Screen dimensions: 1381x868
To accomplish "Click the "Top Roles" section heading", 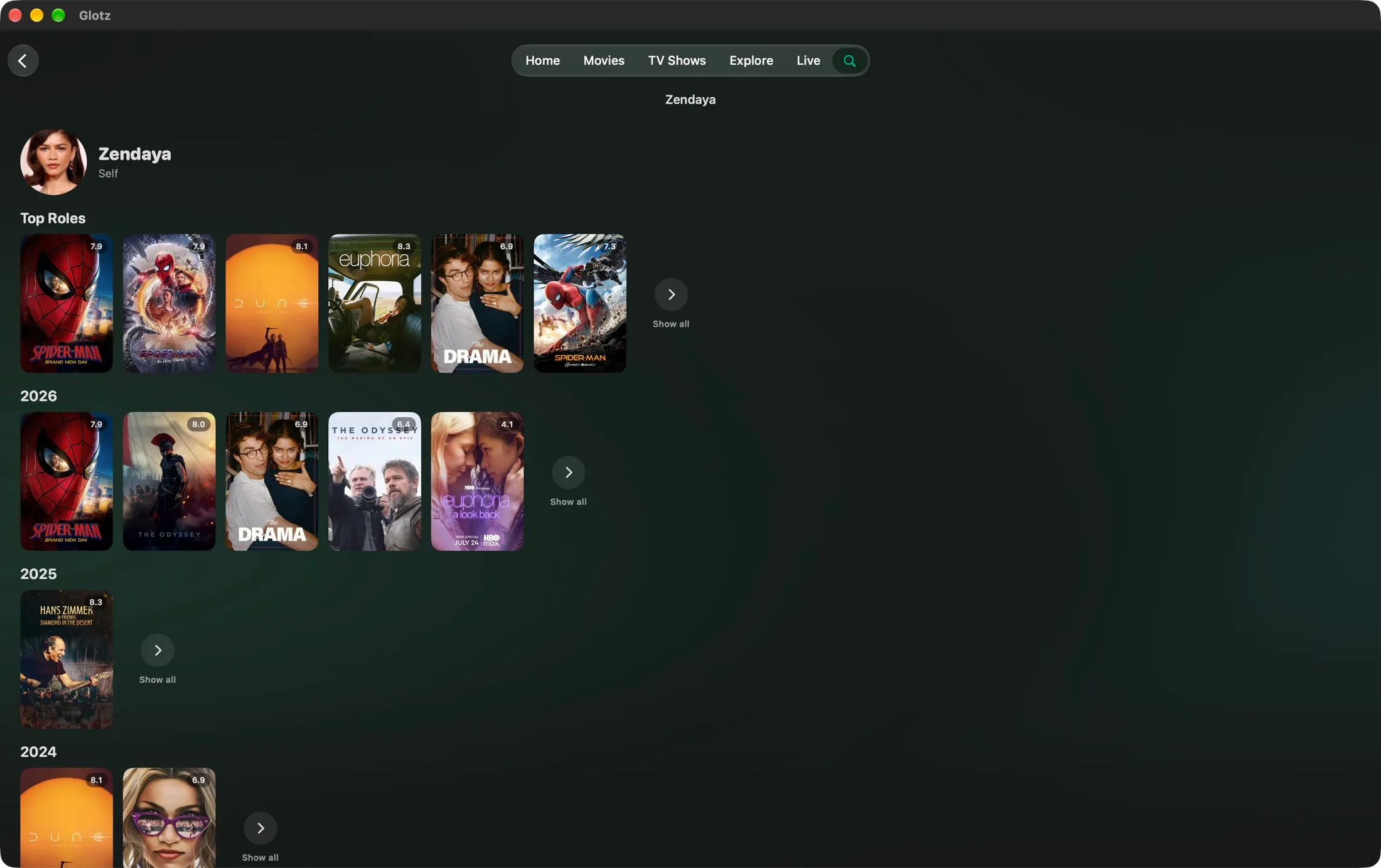I will (x=53, y=218).
